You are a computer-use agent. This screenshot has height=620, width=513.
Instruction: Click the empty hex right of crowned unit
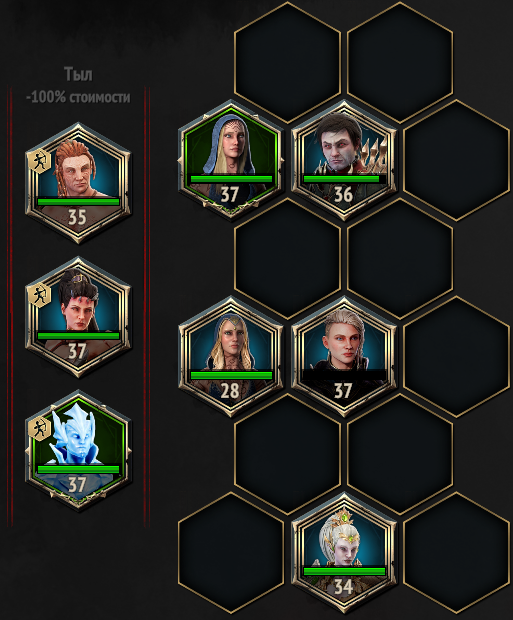456,552
